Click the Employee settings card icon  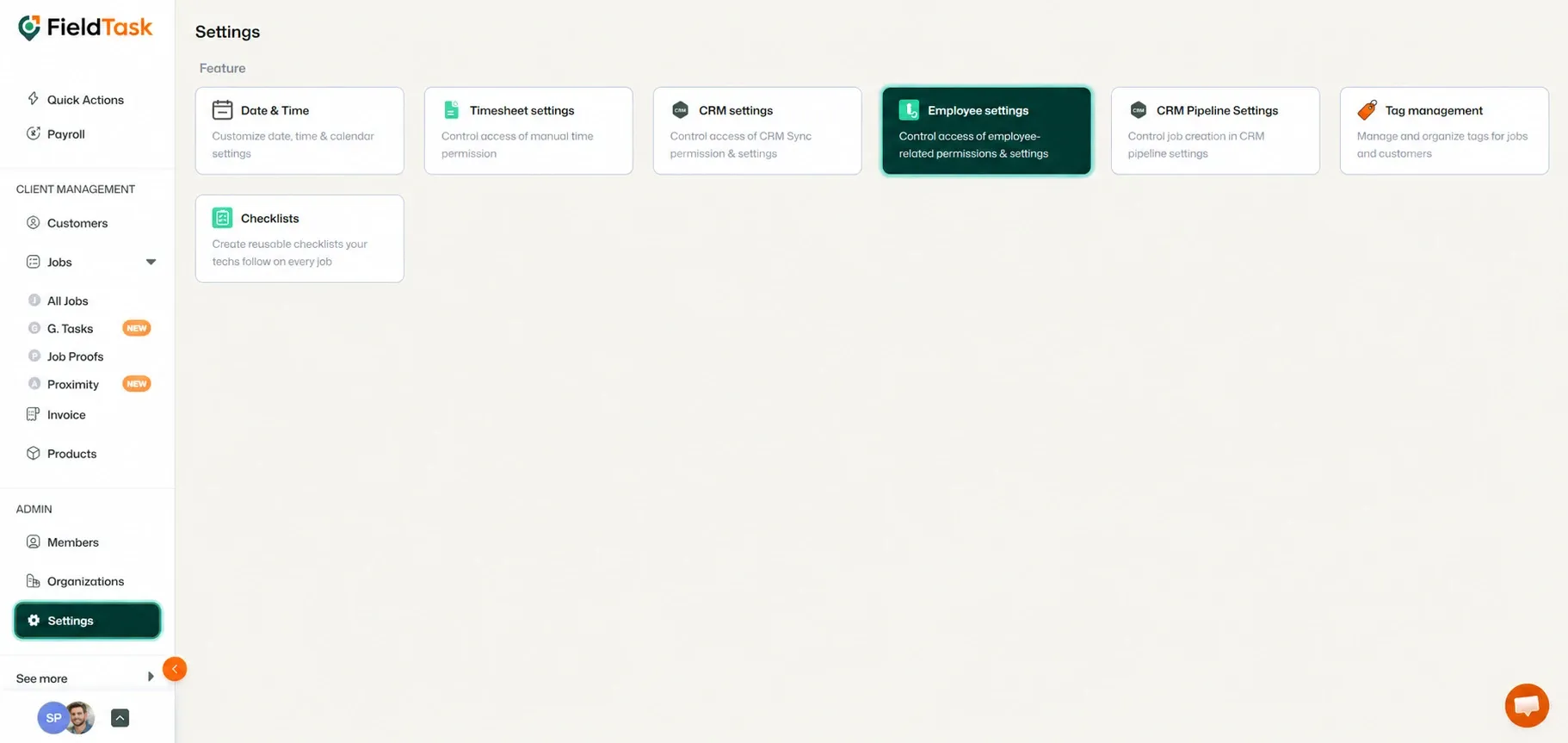909,110
